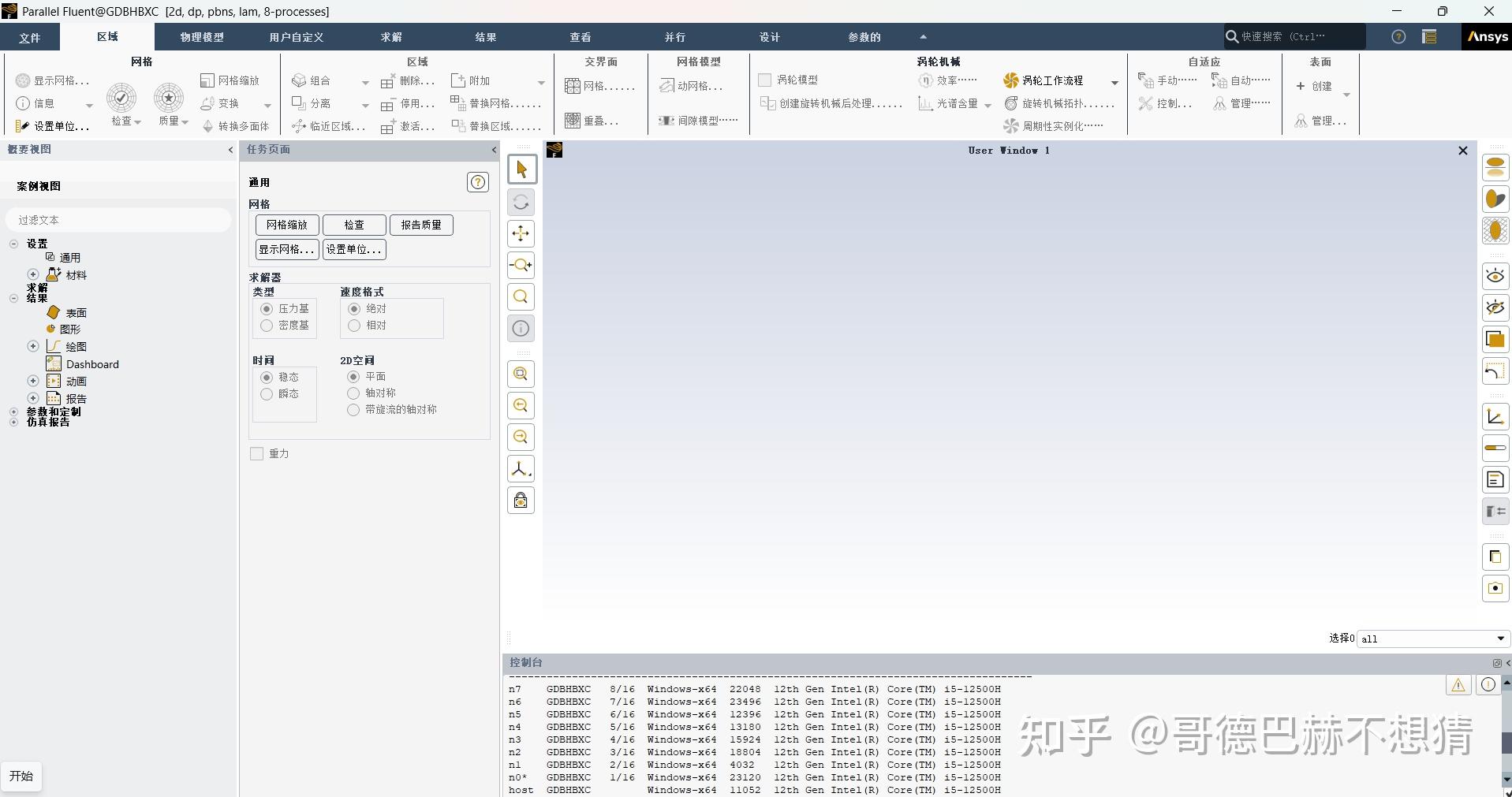Click the 报告质量 button

click(x=421, y=225)
